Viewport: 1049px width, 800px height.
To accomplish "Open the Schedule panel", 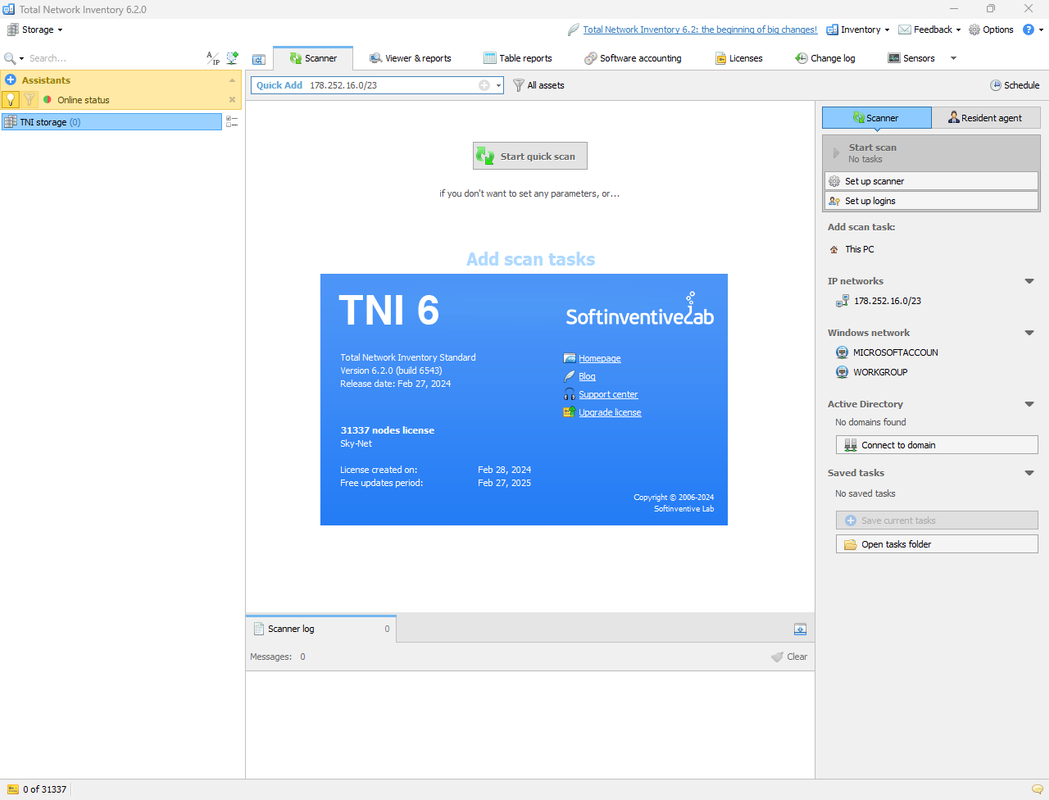I will pos(1015,85).
